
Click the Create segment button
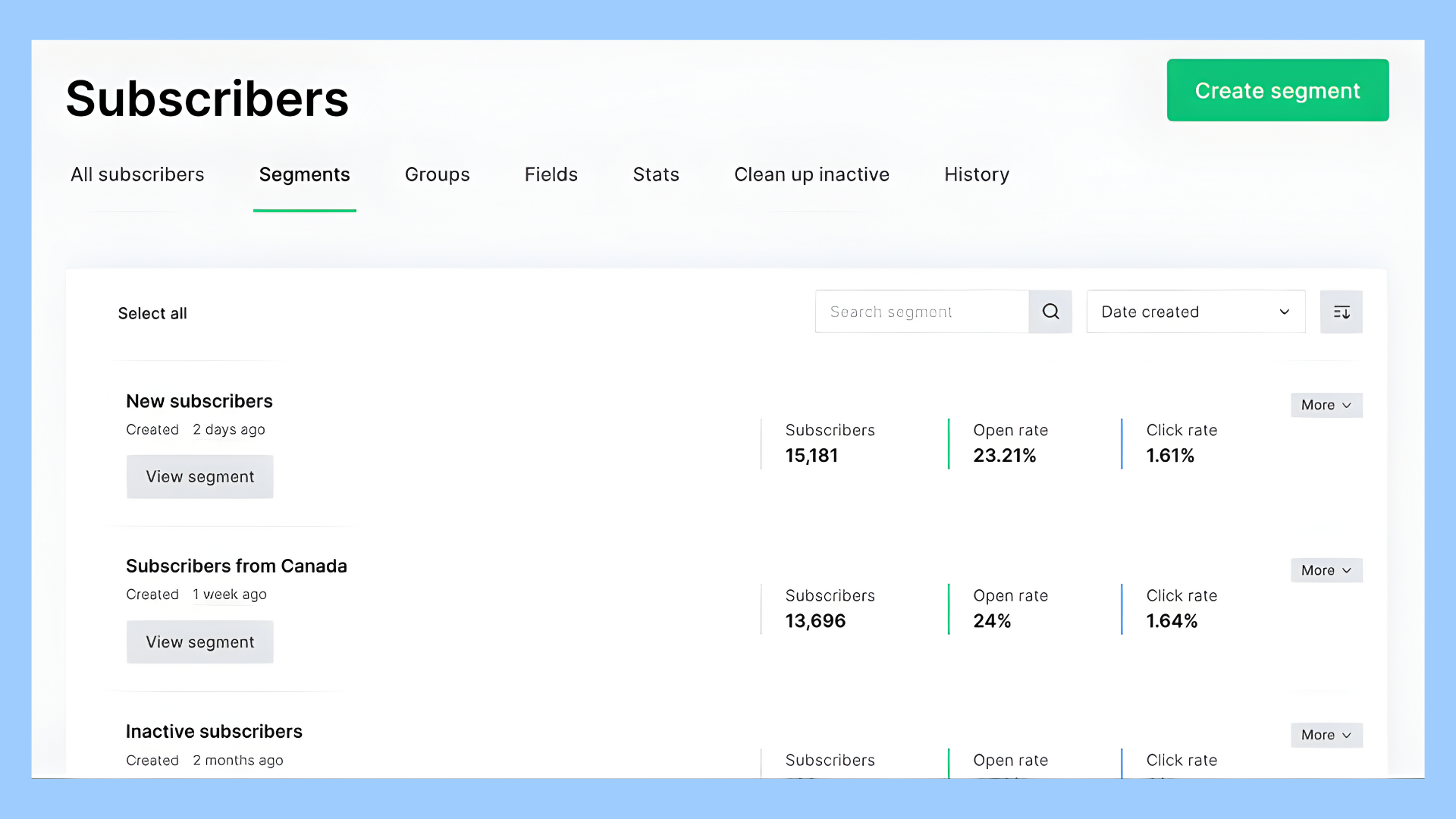click(1277, 90)
